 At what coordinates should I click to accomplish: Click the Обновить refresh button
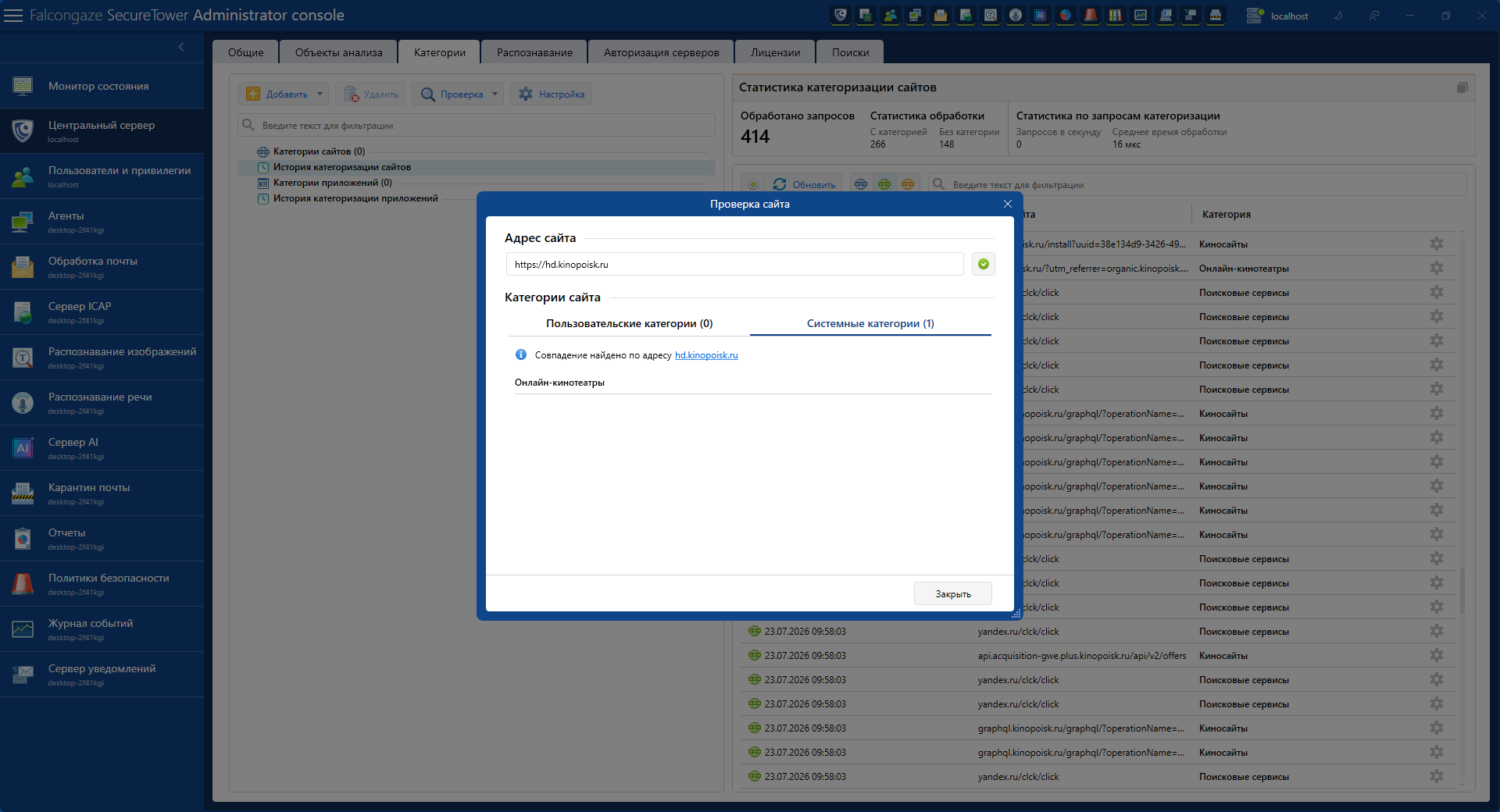pyautogui.click(x=805, y=184)
